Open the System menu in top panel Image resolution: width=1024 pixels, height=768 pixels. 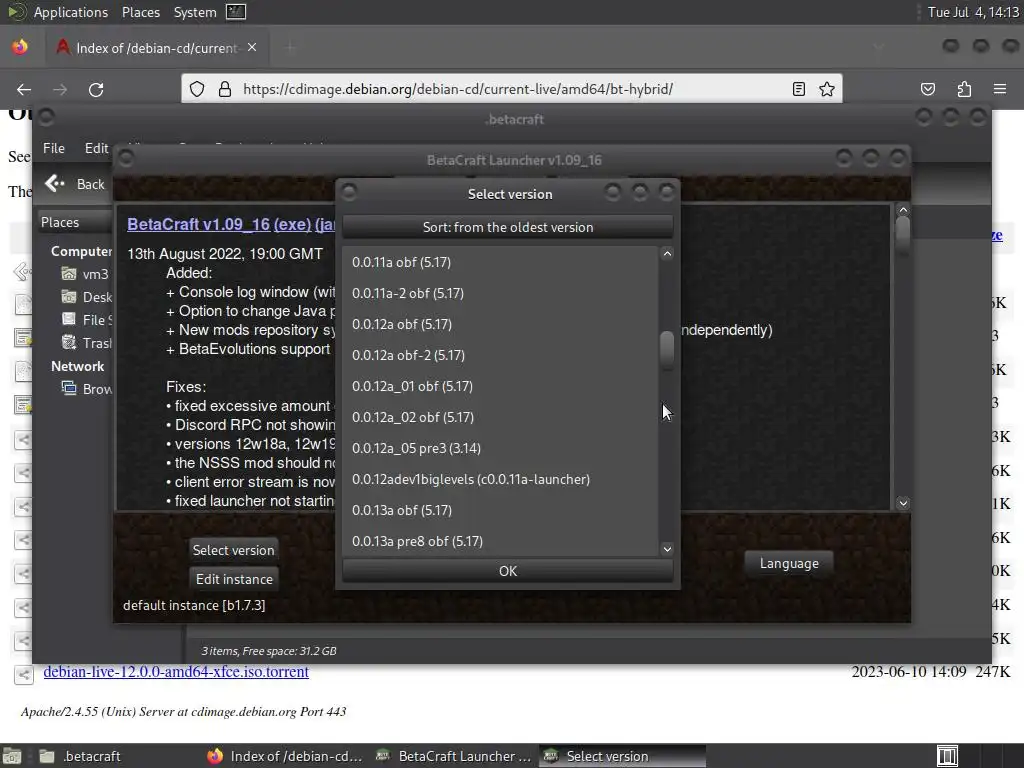[195, 12]
